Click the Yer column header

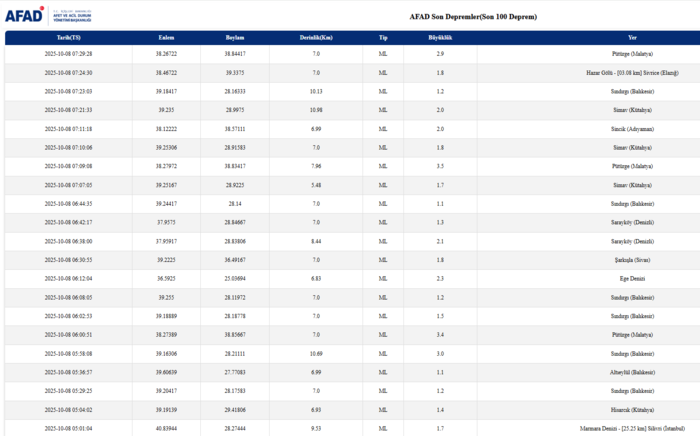[632, 38]
